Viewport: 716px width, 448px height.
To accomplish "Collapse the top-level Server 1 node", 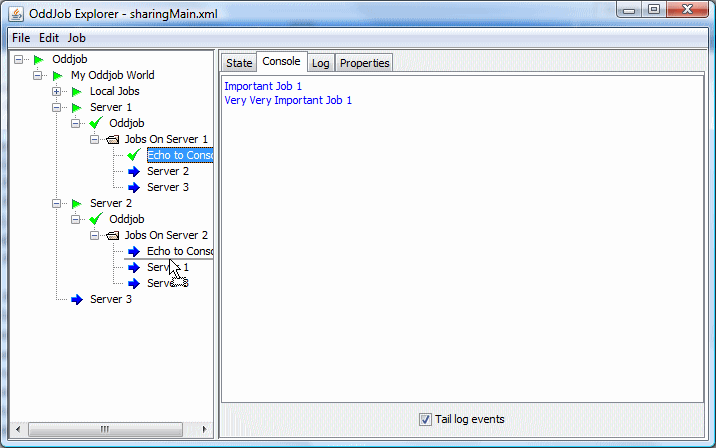I will [x=57, y=107].
